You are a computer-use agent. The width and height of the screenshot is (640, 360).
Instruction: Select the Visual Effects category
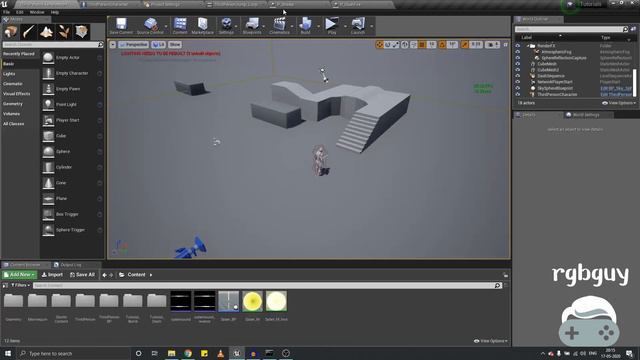[x=17, y=94]
